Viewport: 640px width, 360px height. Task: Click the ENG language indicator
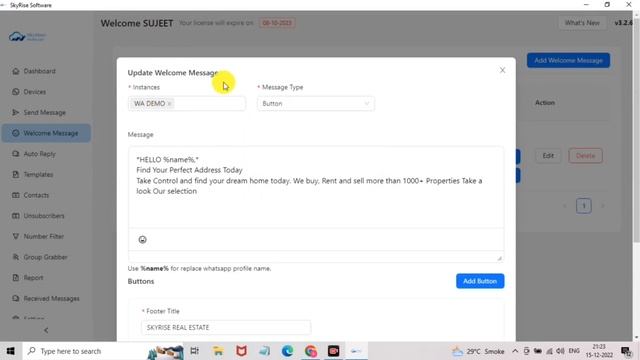pos(574,351)
